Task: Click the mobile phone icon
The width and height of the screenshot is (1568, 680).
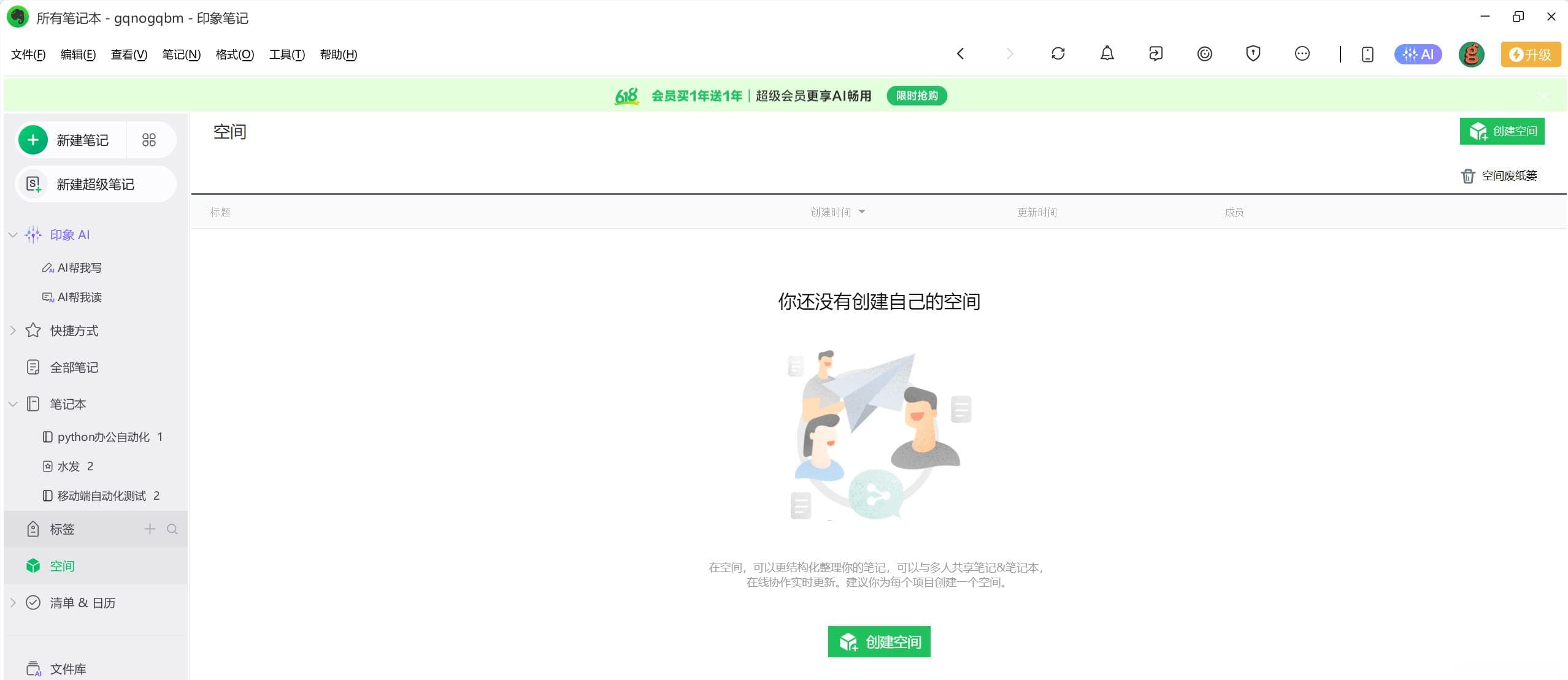Action: coord(1367,54)
